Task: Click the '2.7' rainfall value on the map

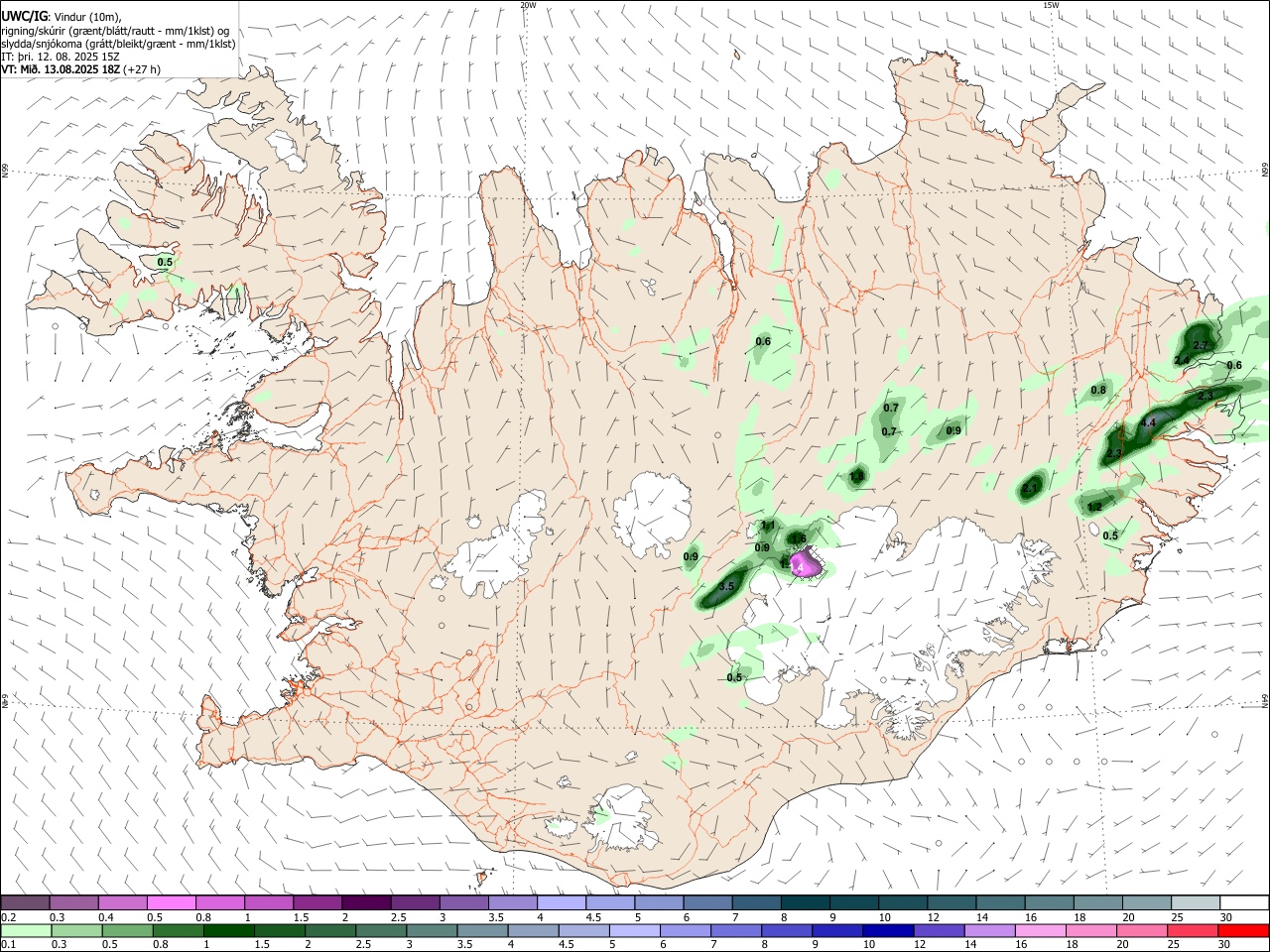Action: pos(1201,346)
